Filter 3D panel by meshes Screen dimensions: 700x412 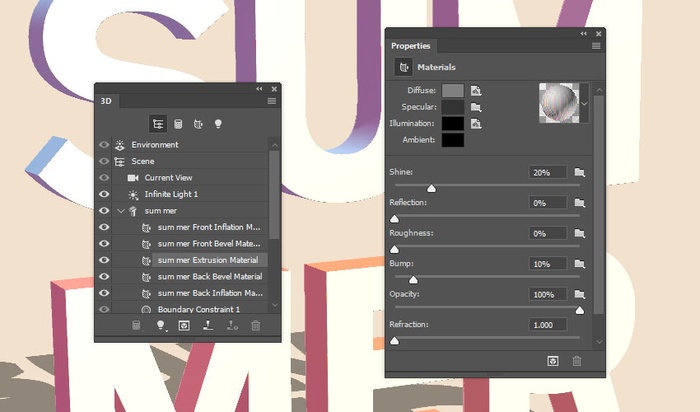[x=178, y=124]
